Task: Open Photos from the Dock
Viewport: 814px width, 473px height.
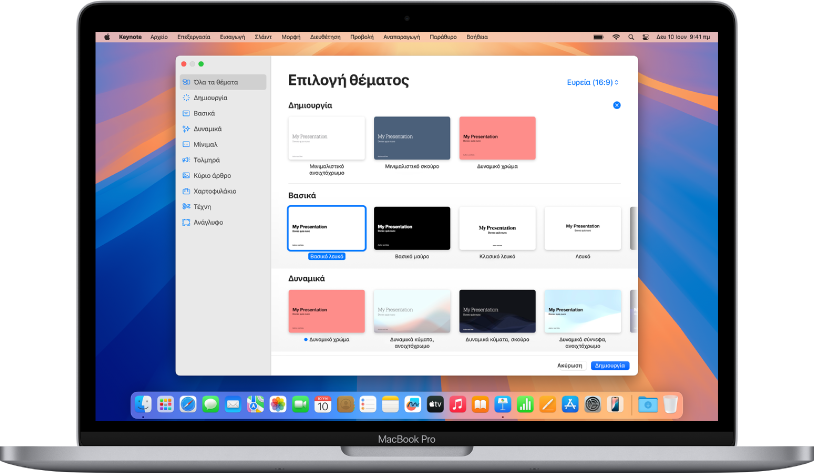Action: [x=278, y=404]
